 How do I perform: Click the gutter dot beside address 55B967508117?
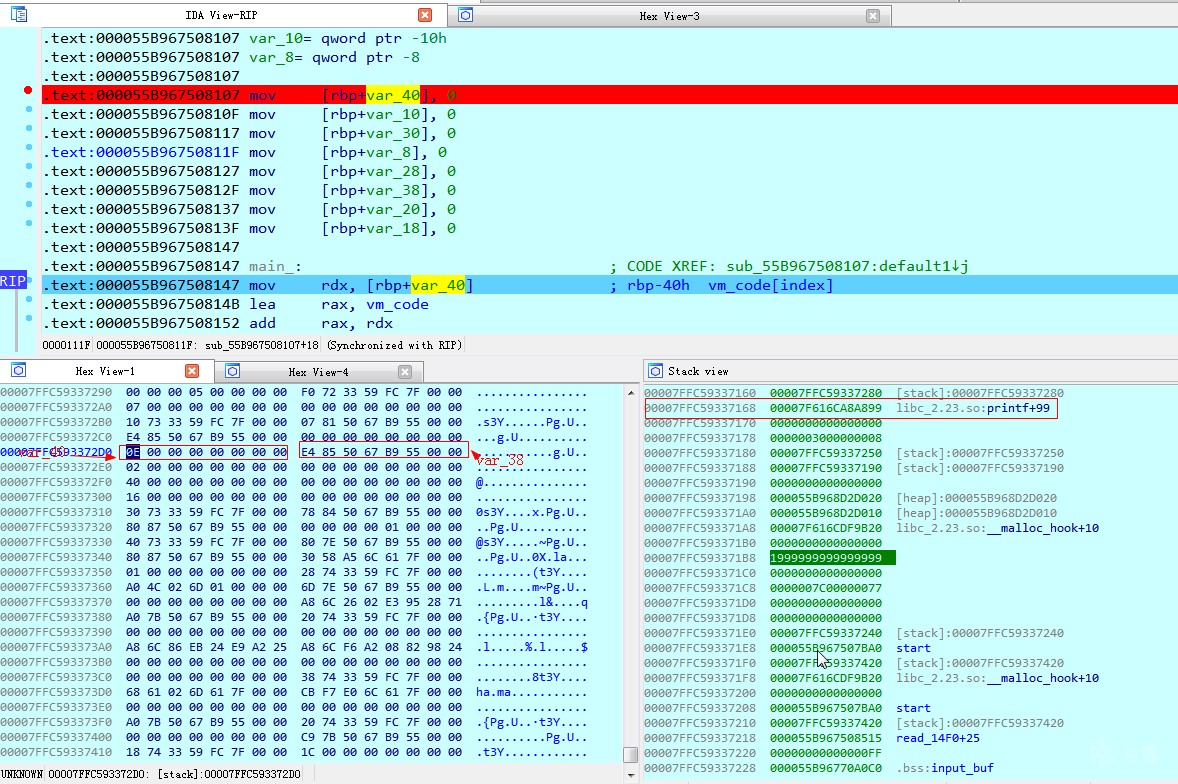[29, 128]
